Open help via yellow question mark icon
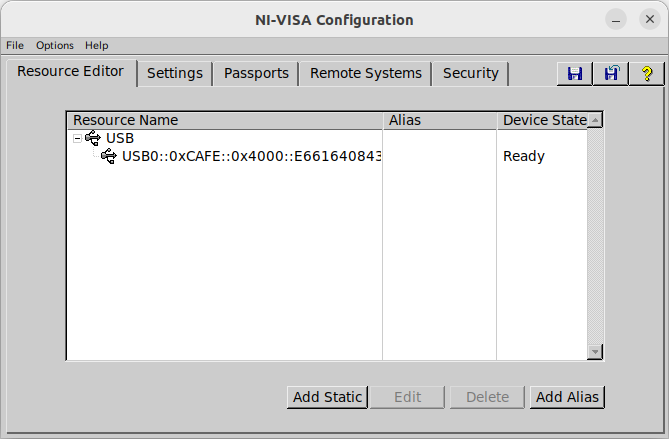Screen dimensions: 669x439 click(647, 74)
